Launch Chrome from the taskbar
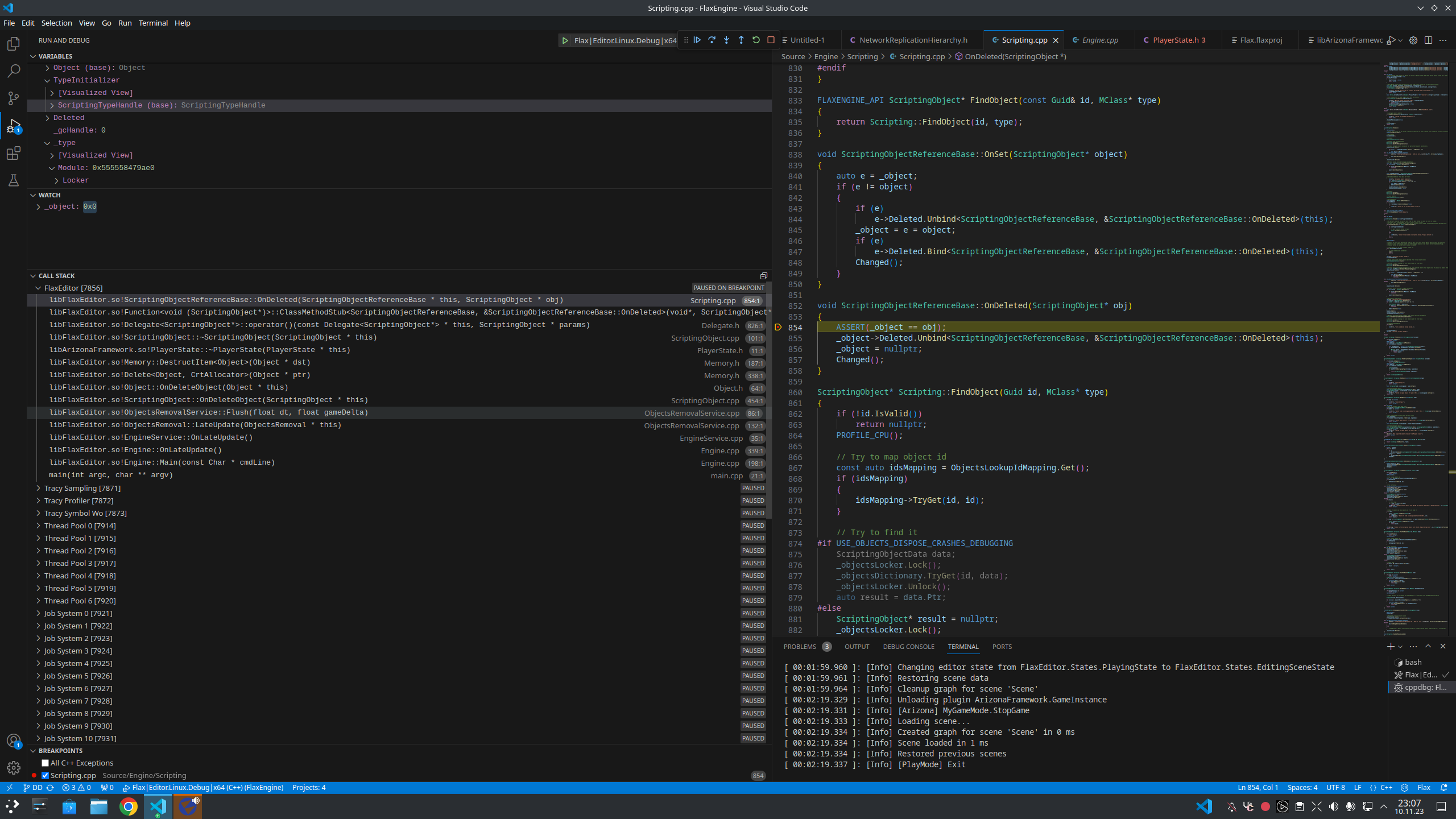 [128, 806]
